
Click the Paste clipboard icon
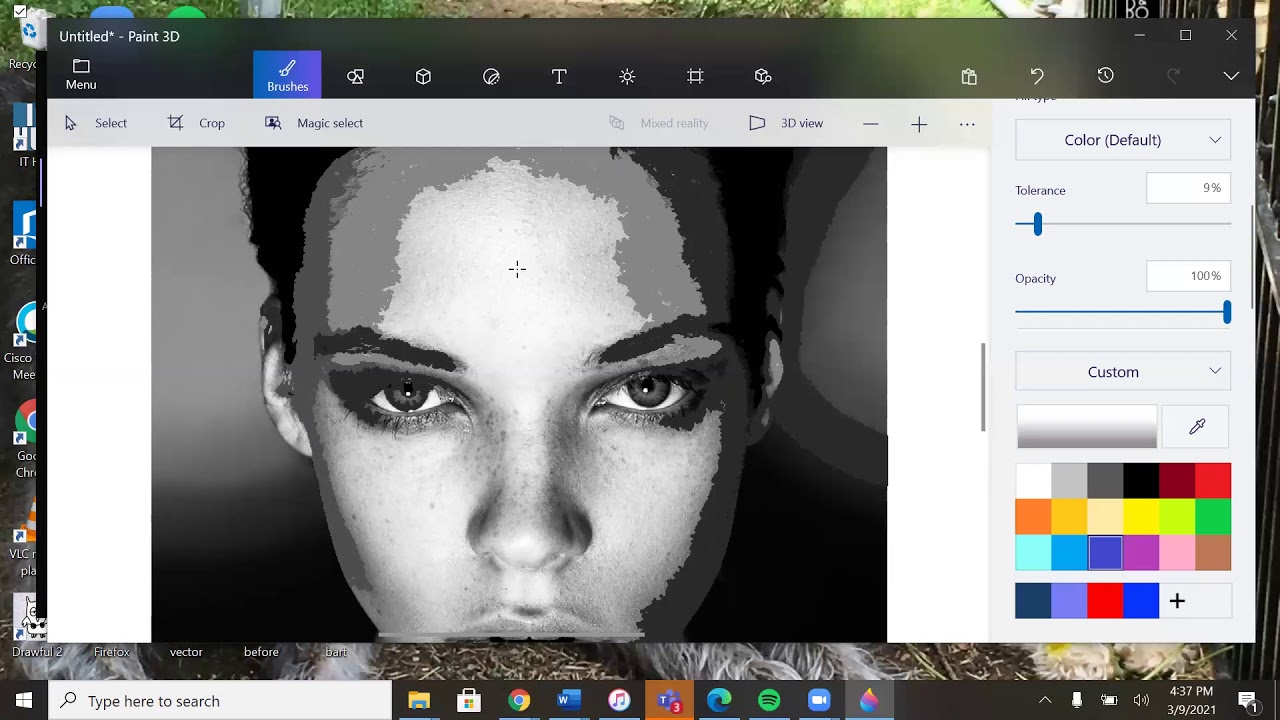(x=969, y=76)
